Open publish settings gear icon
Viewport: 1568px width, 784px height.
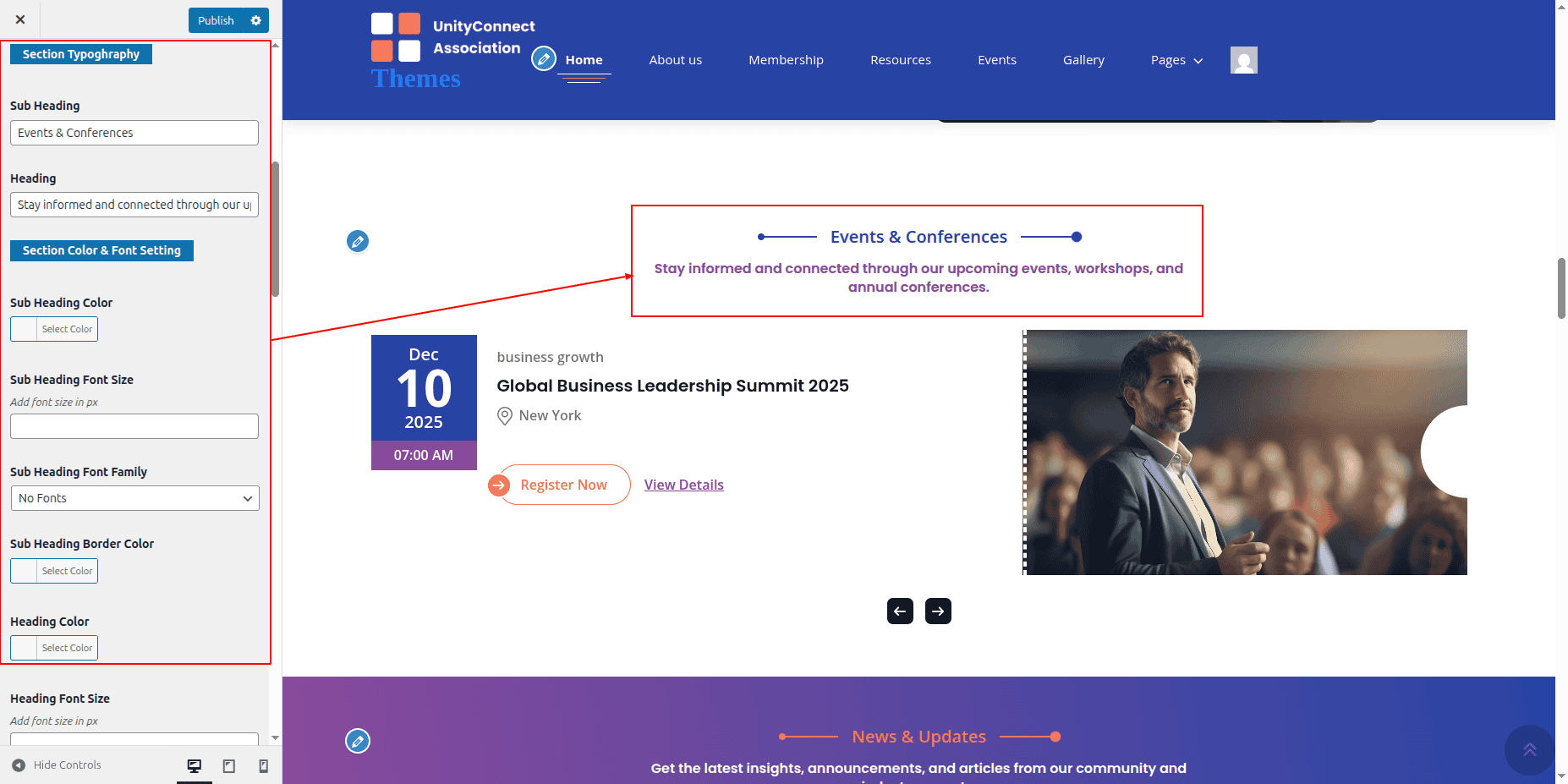click(256, 20)
